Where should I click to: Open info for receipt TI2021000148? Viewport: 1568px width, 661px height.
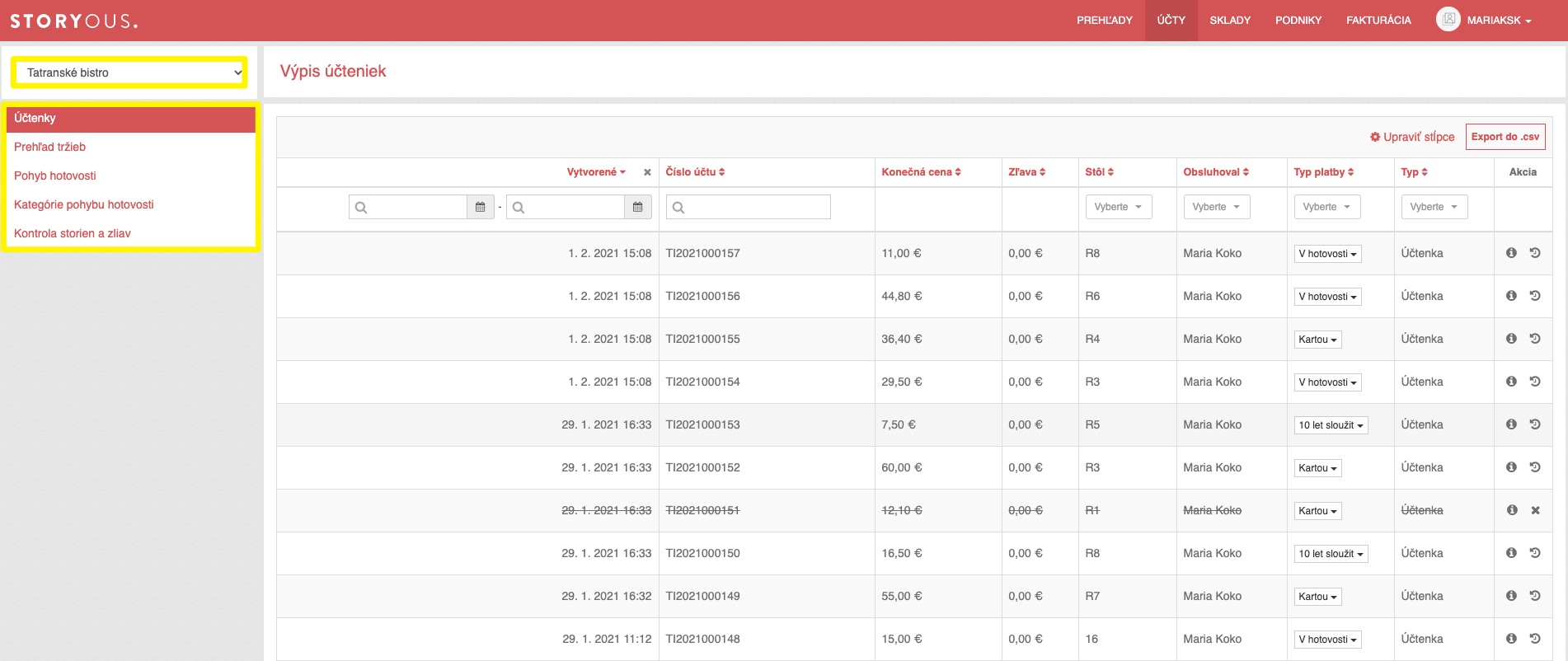[x=1511, y=639]
